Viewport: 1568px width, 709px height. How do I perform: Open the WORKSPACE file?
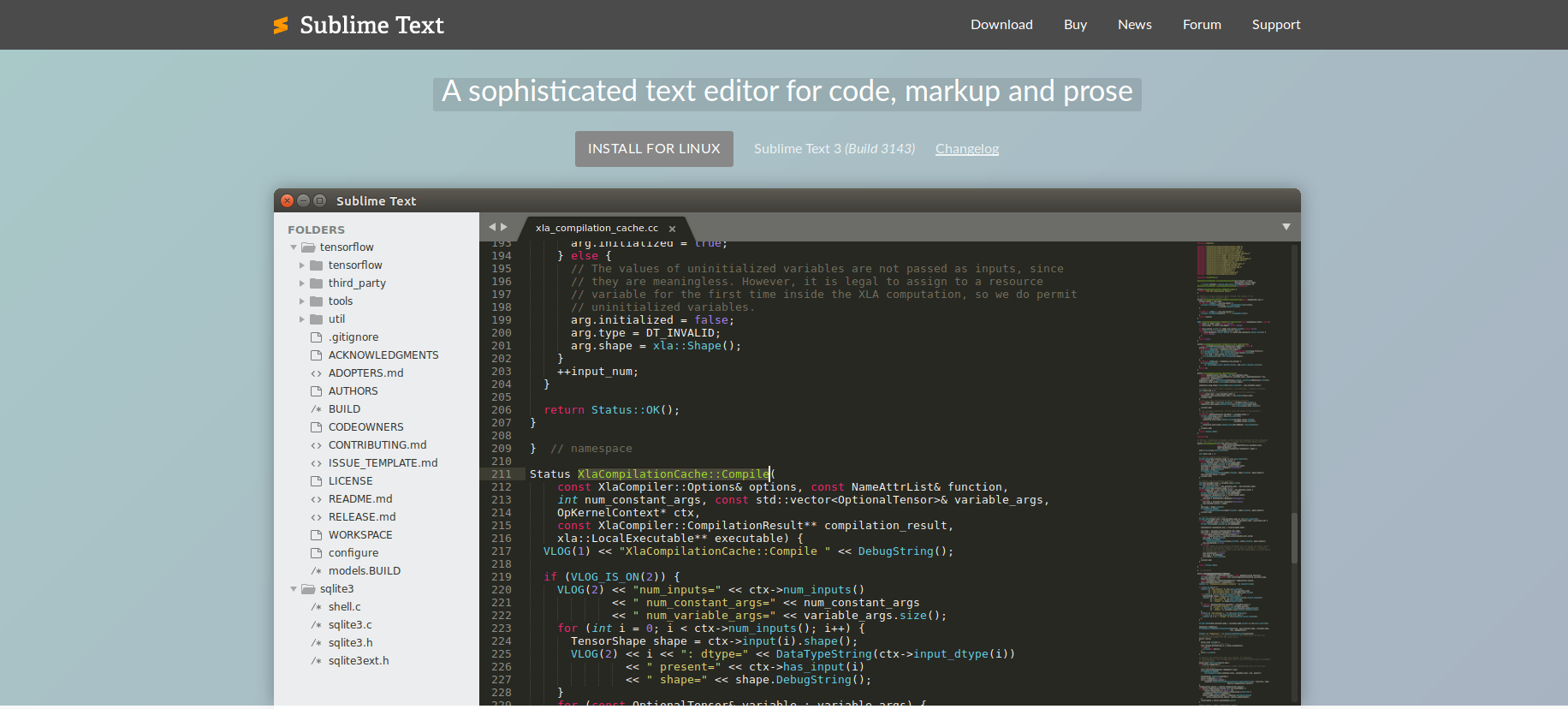360,535
